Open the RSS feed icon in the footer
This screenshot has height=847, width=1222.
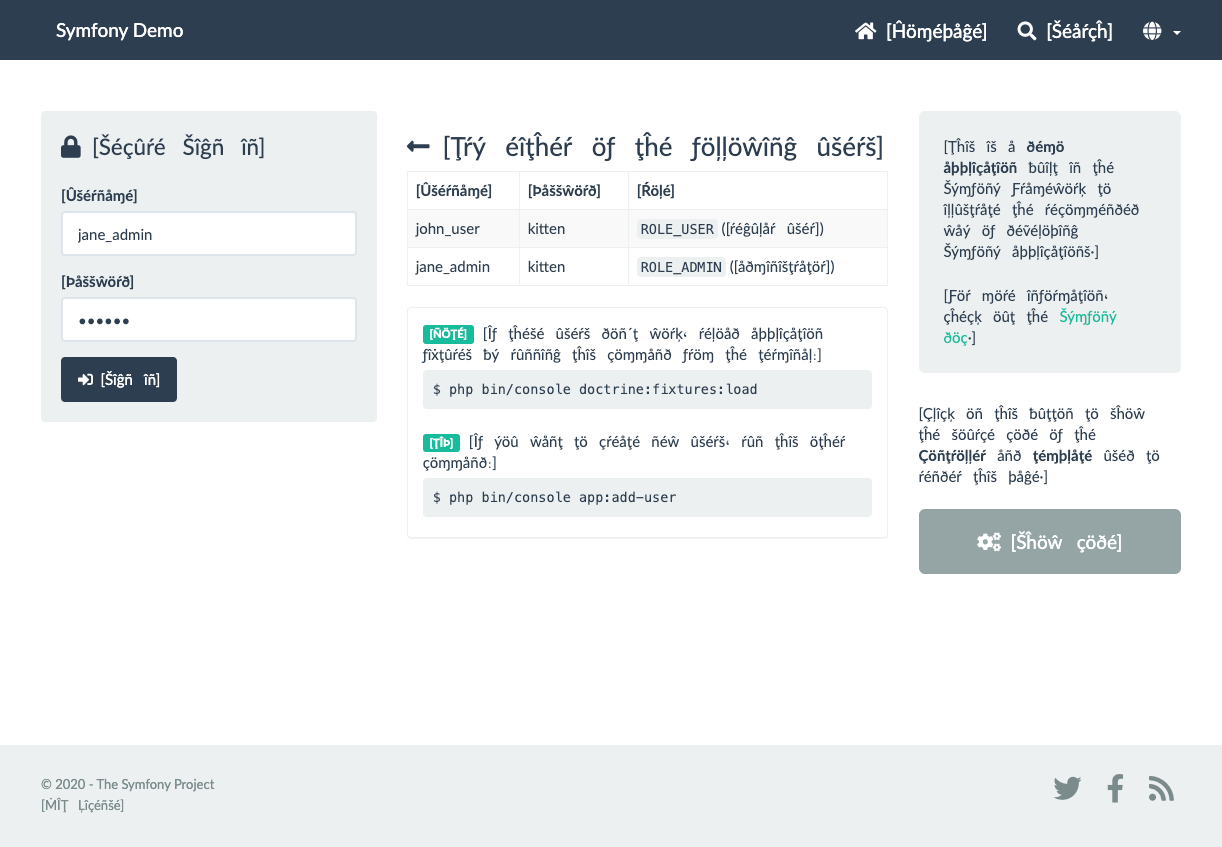click(x=1161, y=788)
